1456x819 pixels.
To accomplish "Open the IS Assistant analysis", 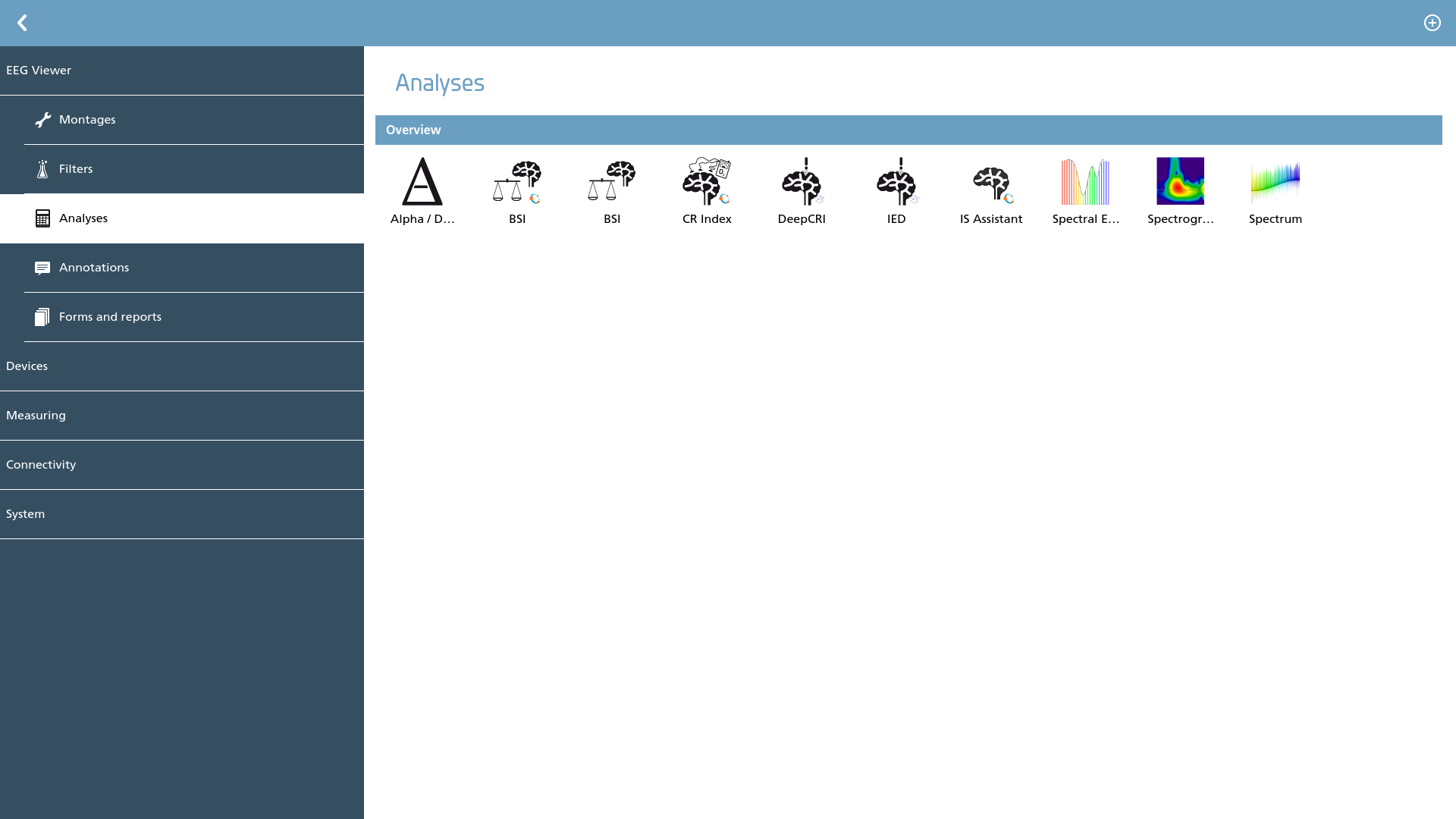I will (991, 184).
